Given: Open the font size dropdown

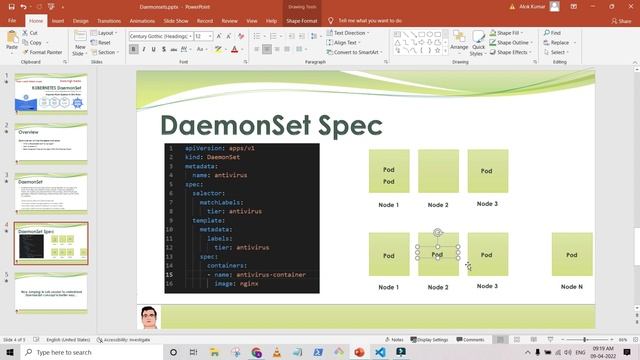Looking at the screenshot, I should point(210,36).
